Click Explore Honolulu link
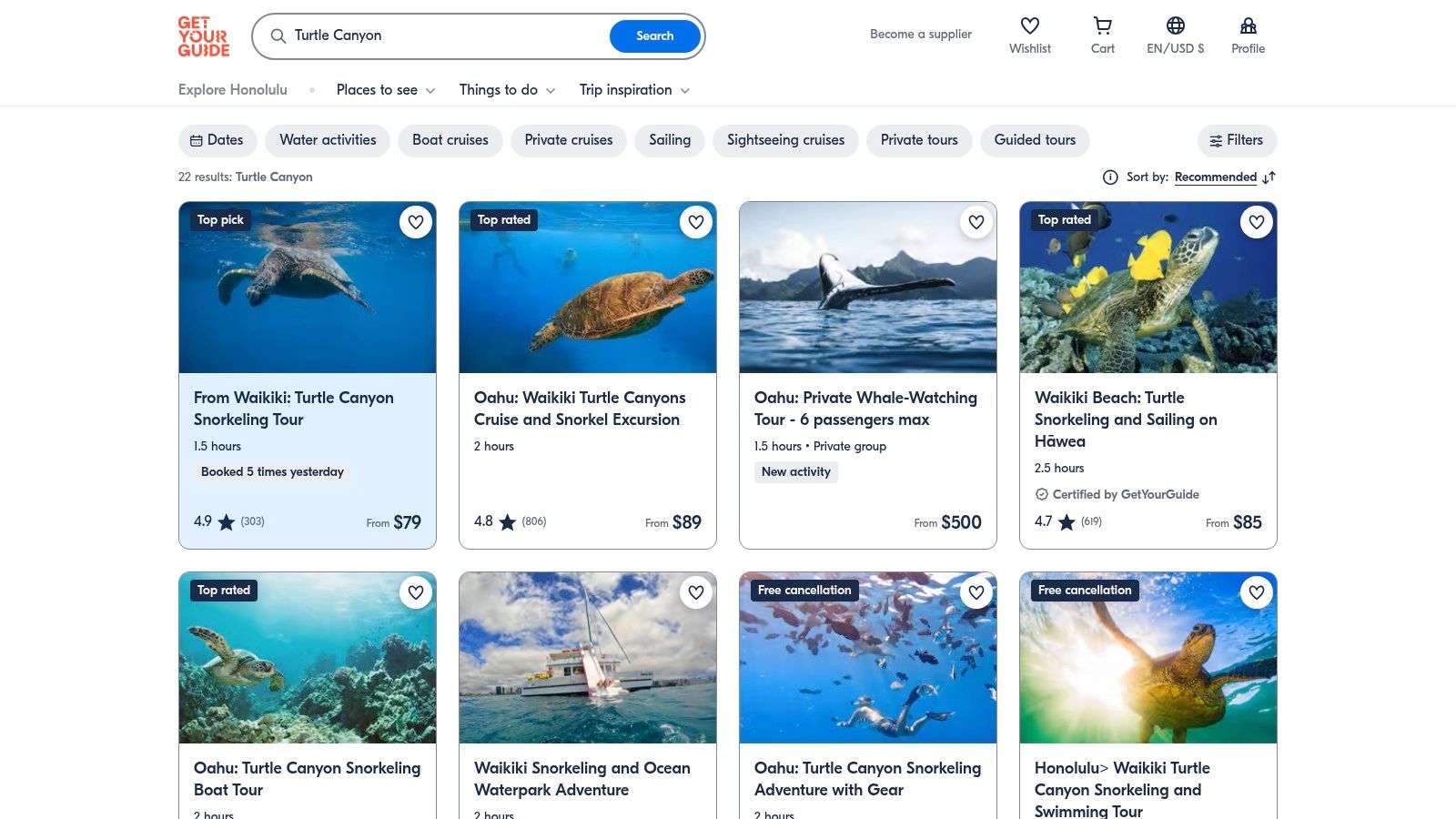Image resolution: width=1456 pixels, height=819 pixels. (x=233, y=90)
